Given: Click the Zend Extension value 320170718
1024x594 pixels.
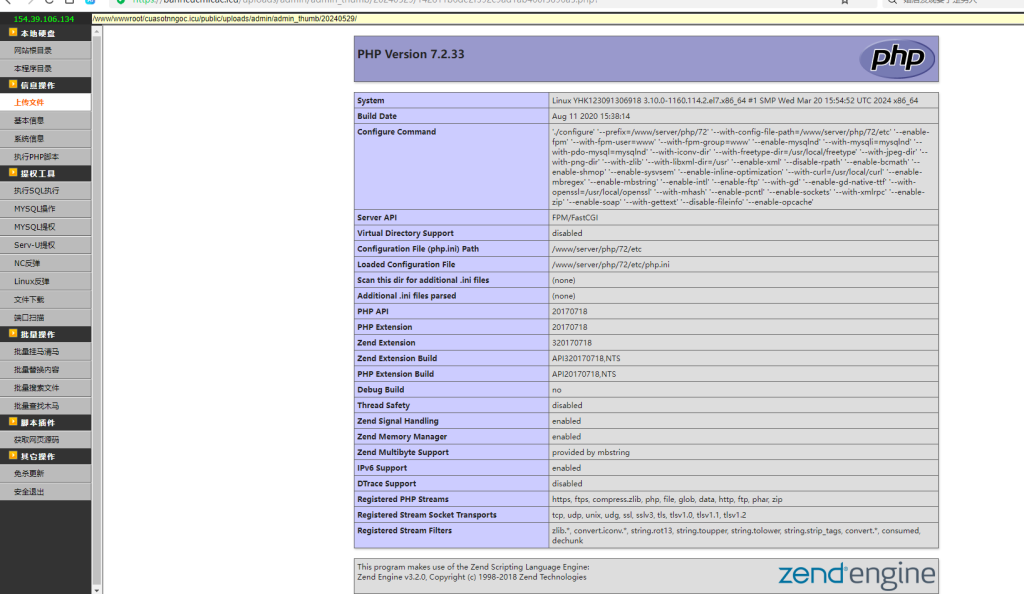Looking at the screenshot, I should click(x=571, y=343).
